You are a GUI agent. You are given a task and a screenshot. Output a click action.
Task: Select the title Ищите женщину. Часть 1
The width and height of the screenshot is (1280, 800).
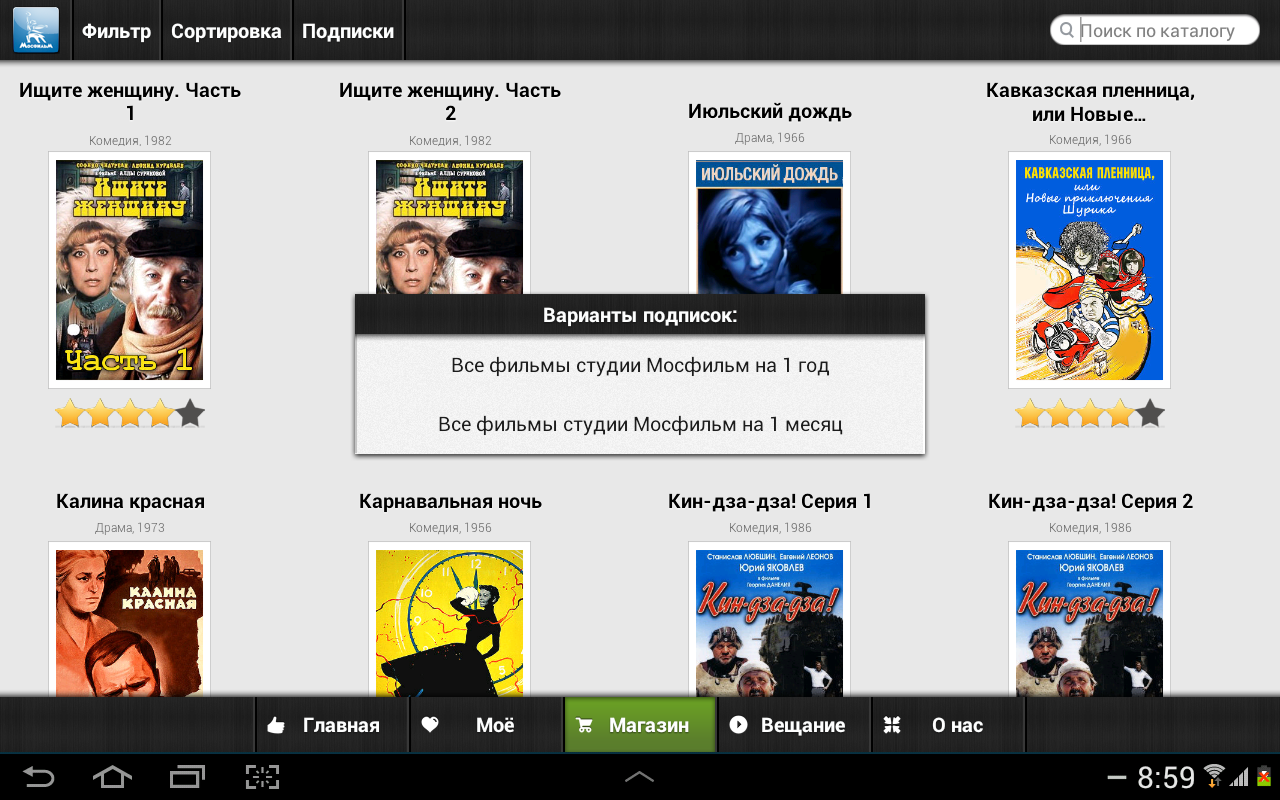point(130,102)
